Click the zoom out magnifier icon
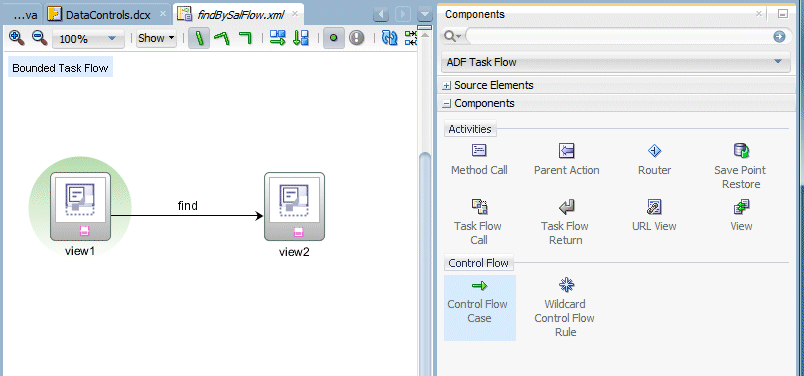Screen dimensions: 804x376 tap(39, 37)
